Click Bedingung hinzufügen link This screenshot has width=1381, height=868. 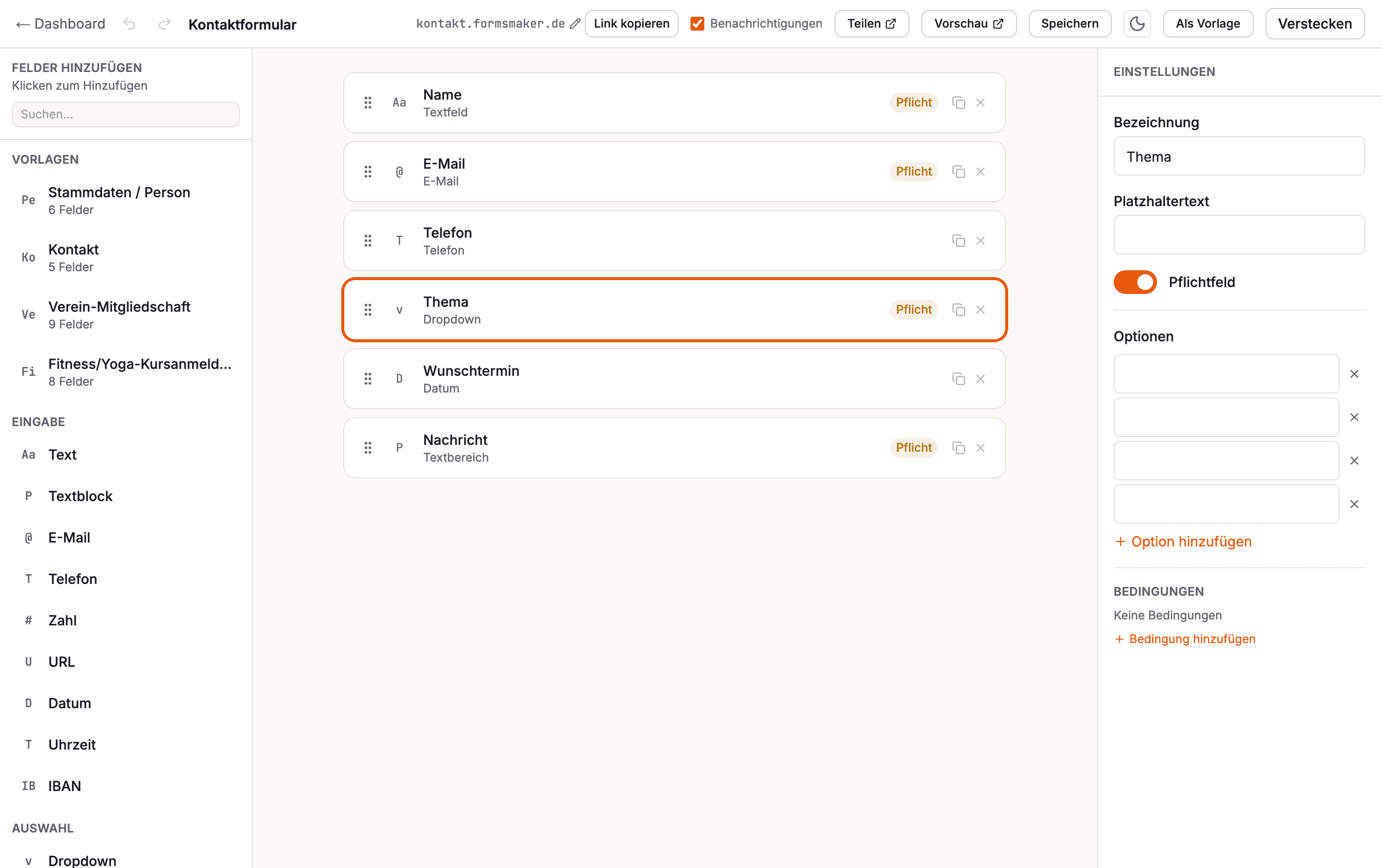[x=1185, y=639]
